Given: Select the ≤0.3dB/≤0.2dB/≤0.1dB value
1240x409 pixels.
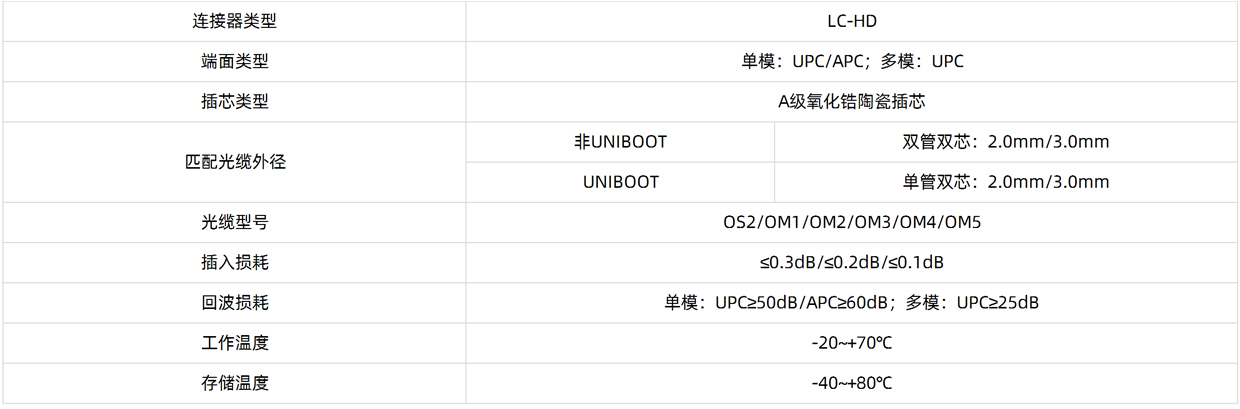Looking at the screenshot, I should pos(852,262).
